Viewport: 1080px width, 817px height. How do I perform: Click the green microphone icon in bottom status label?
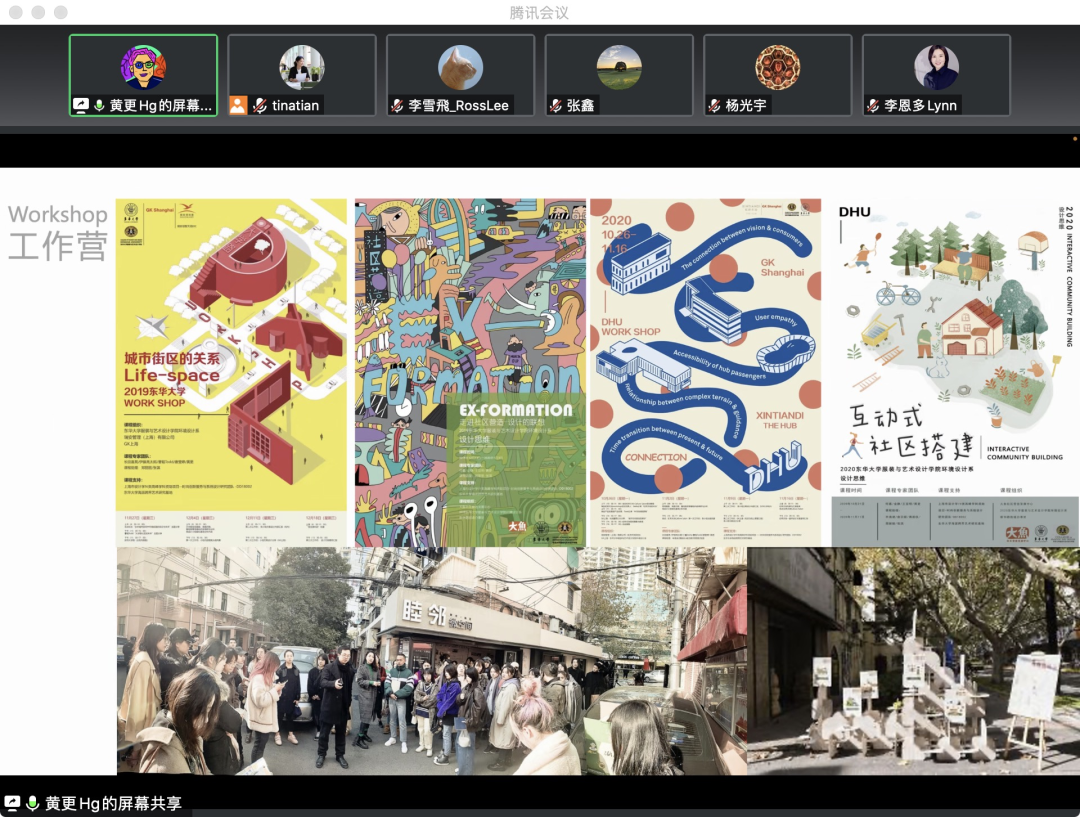(x=32, y=803)
